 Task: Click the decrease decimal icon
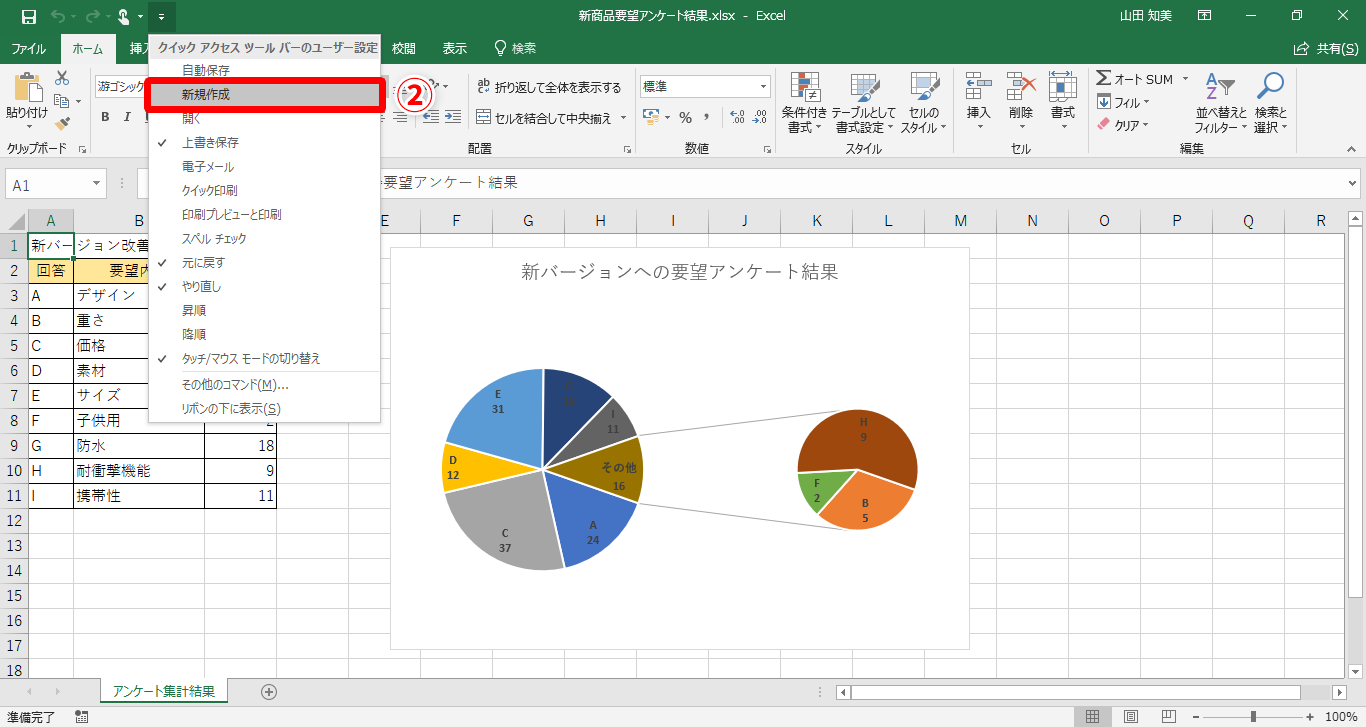click(761, 118)
